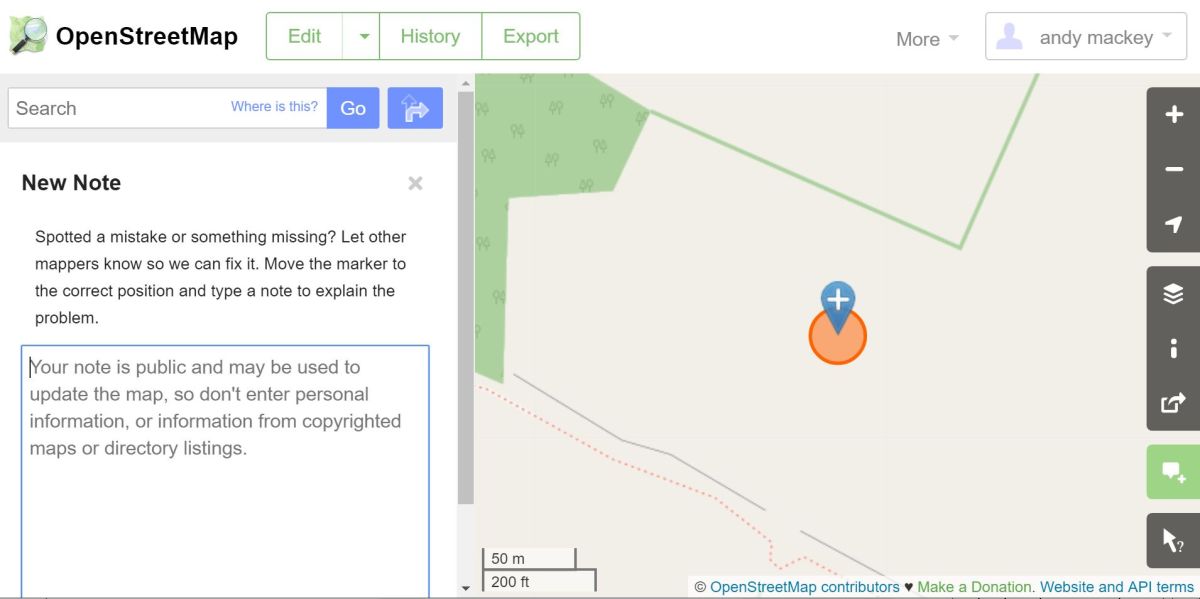Open Website and API terms link
The height and width of the screenshot is (599, 1200).
click(1117, 587)
